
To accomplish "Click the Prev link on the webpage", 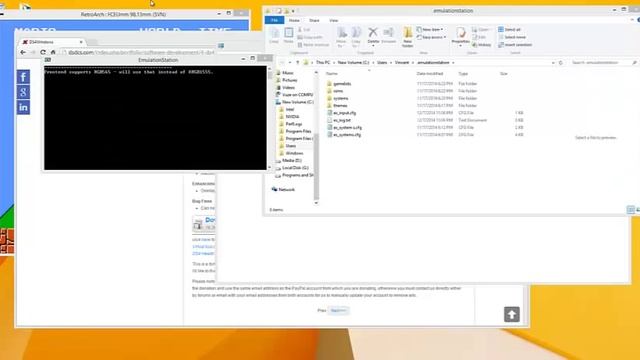I will (x=322, y=311).
